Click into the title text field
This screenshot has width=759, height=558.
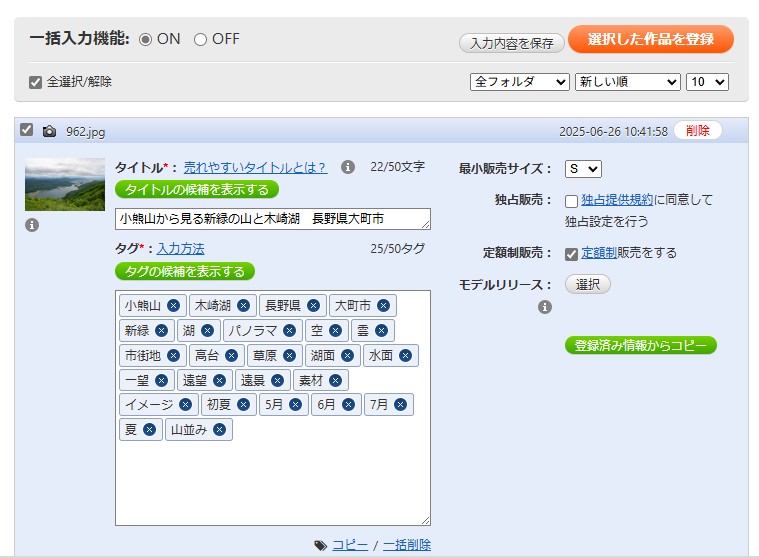273,219
